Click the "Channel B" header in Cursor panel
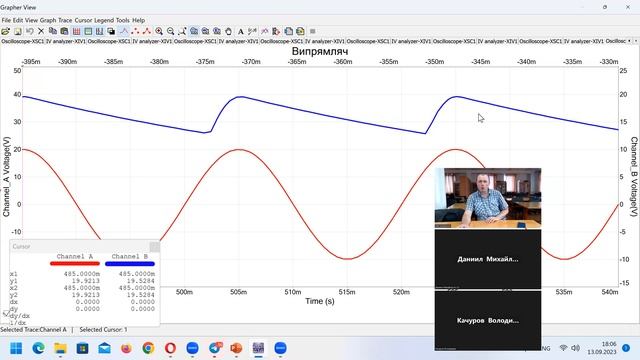Image resolution: width=640 pixels, height=360 pixels. pyautogui.click(x=130, y=256)
